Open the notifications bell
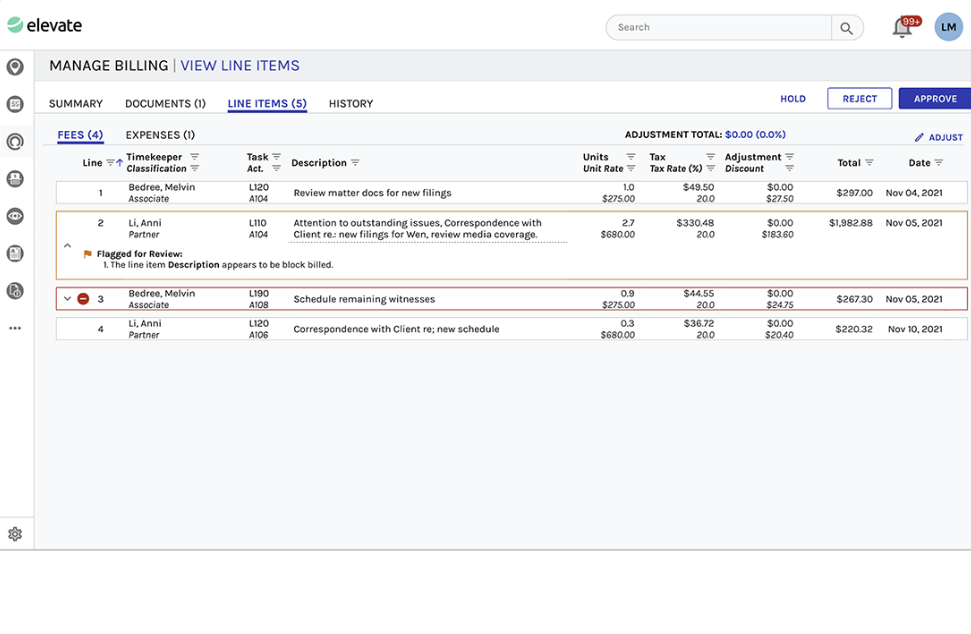 pyautogui.click(x=902, y=28)
